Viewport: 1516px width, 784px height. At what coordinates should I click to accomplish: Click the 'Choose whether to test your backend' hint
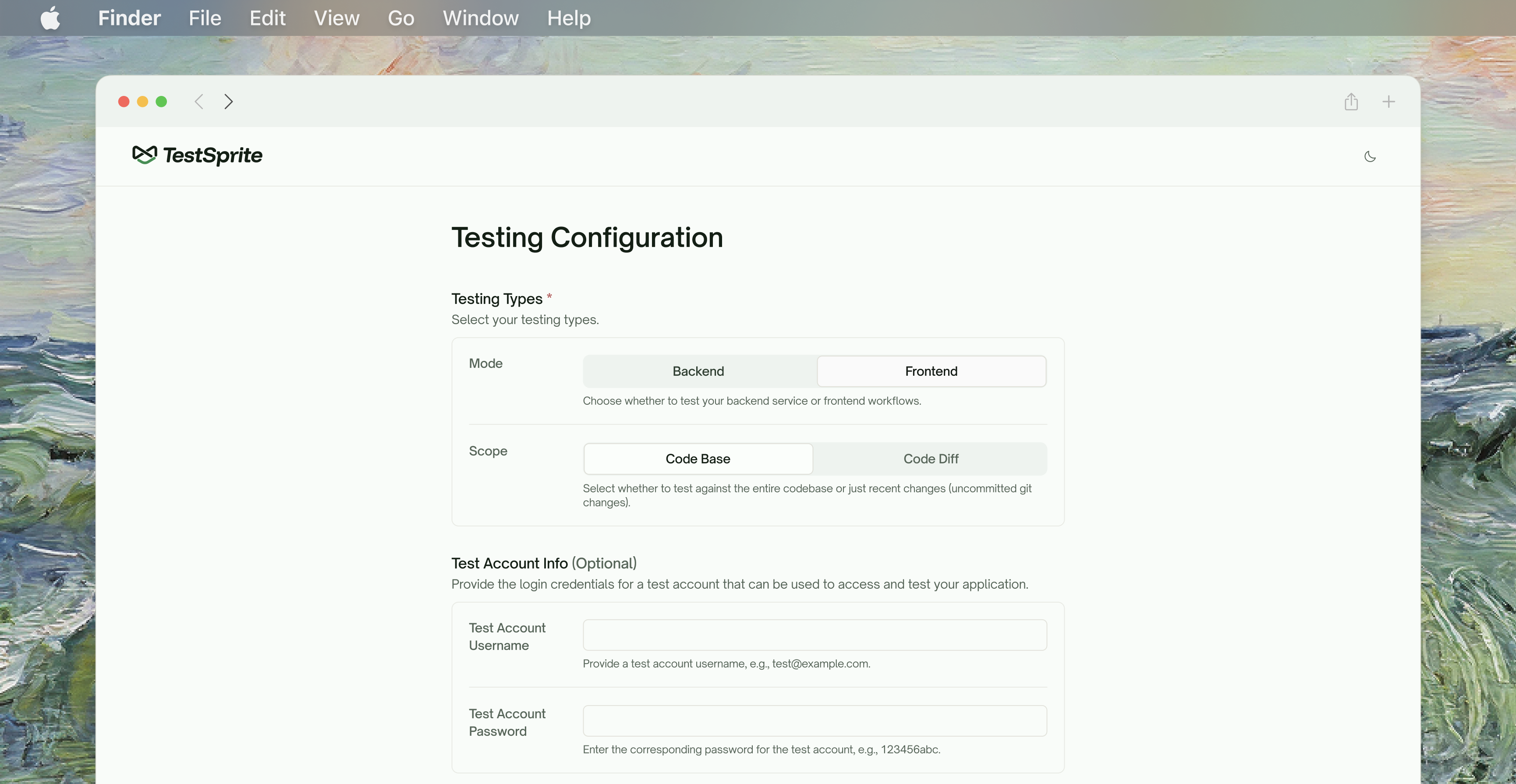click(751, 400)
